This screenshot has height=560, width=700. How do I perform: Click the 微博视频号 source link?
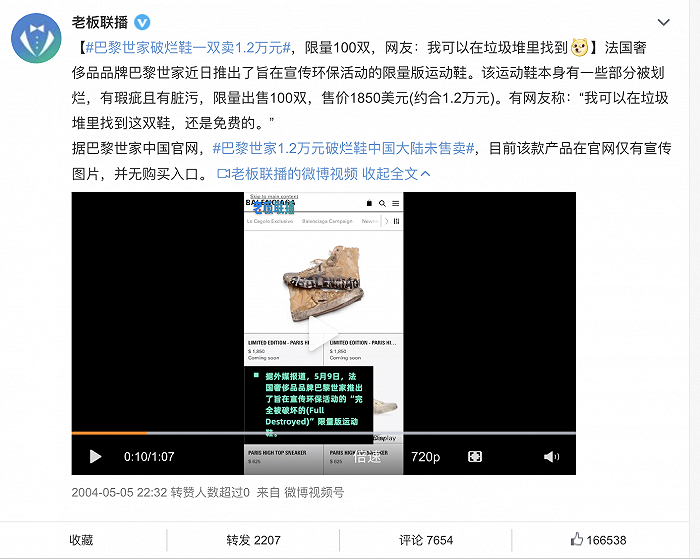[x=314, y=493]
